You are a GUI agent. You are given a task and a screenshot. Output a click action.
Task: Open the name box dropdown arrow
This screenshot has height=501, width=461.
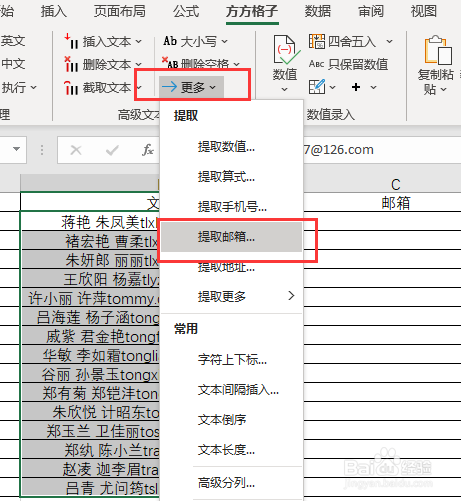pyautogui.click(x=16, y=149)
